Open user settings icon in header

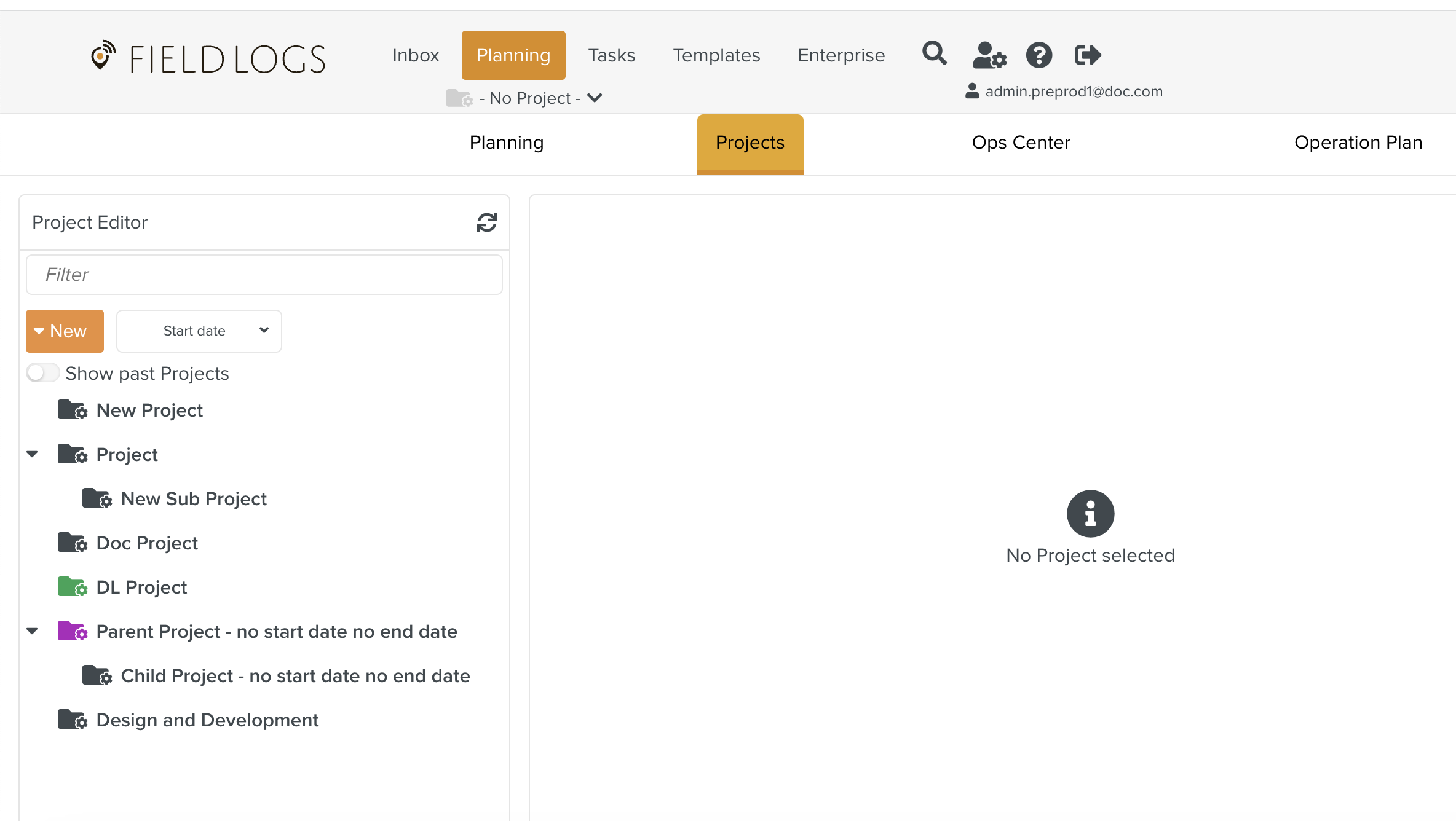[x=989, y=55]
